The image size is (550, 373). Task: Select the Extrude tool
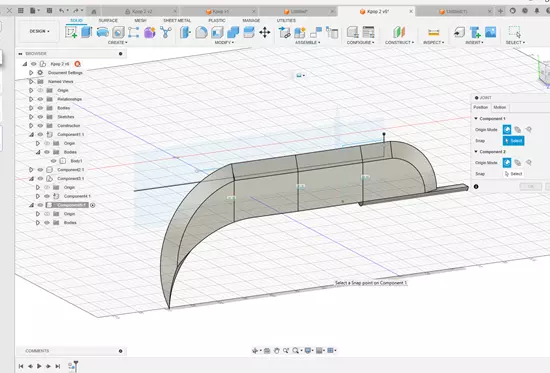click(x=86, y=32)
